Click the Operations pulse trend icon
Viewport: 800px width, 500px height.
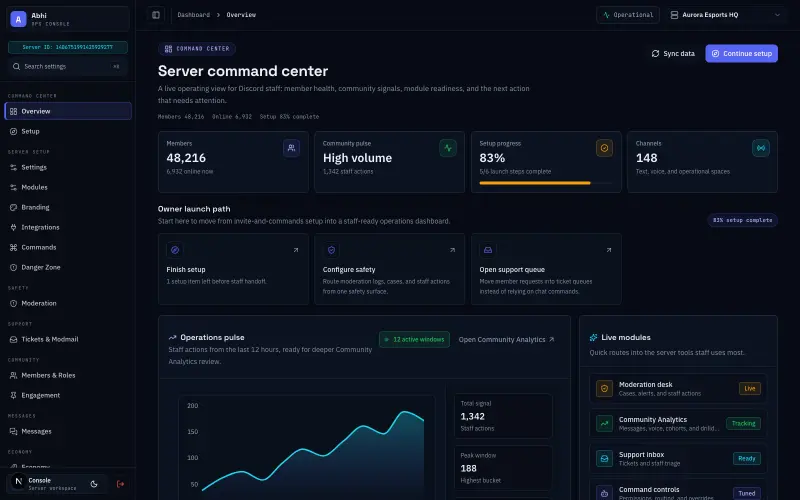pos(172,337)
